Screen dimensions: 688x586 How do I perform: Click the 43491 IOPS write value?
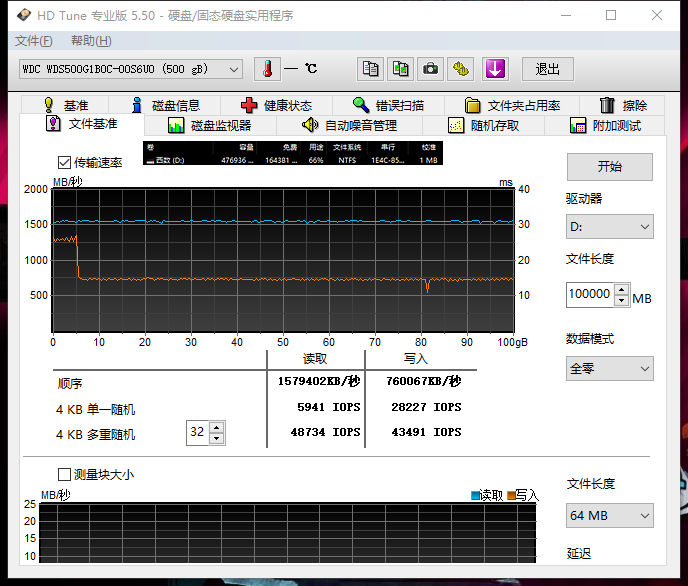tap(426, 432)
